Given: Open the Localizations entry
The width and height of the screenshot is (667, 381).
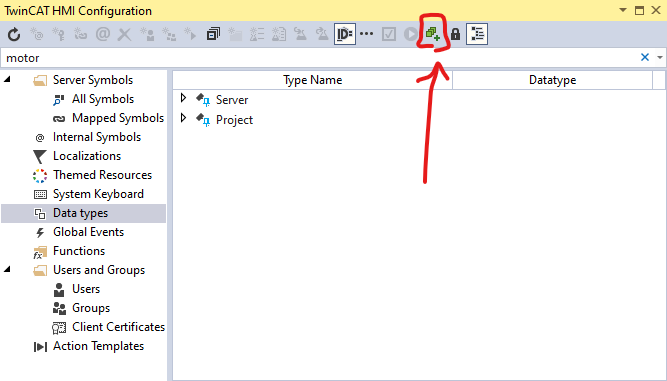Looking at the screenshot, I should coord(87,156).
